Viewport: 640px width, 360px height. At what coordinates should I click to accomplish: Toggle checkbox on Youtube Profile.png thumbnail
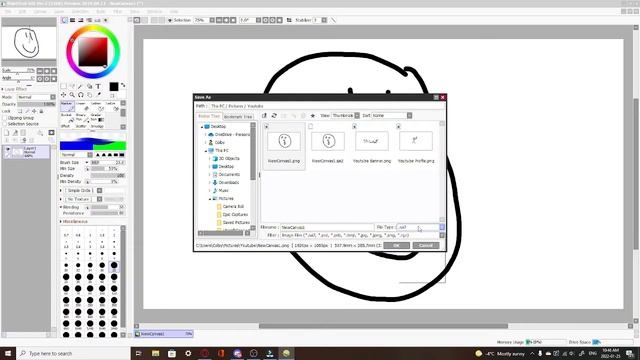[399, 127]
